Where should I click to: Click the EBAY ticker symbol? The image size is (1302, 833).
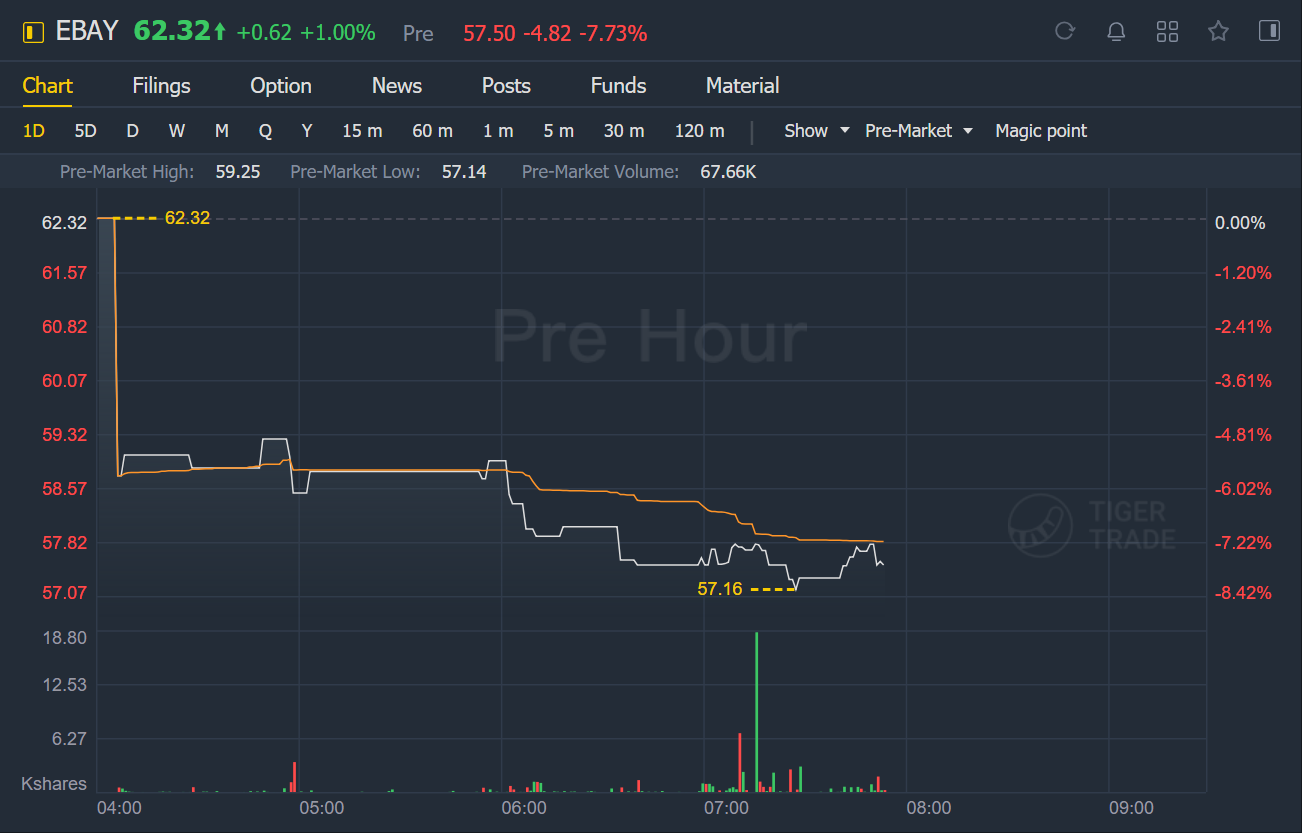(x=86, y=32)
